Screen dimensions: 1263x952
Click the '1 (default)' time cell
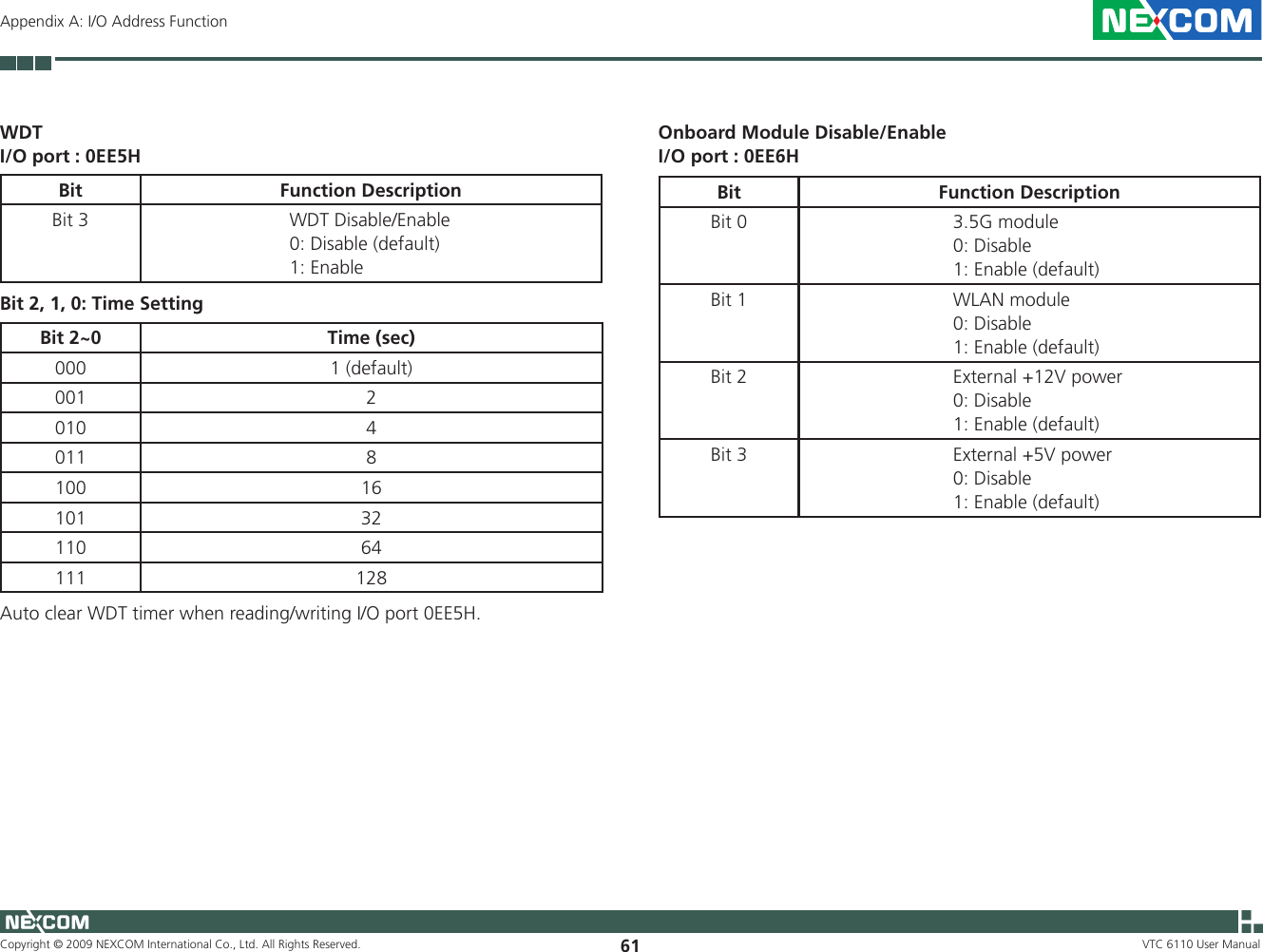372,368
